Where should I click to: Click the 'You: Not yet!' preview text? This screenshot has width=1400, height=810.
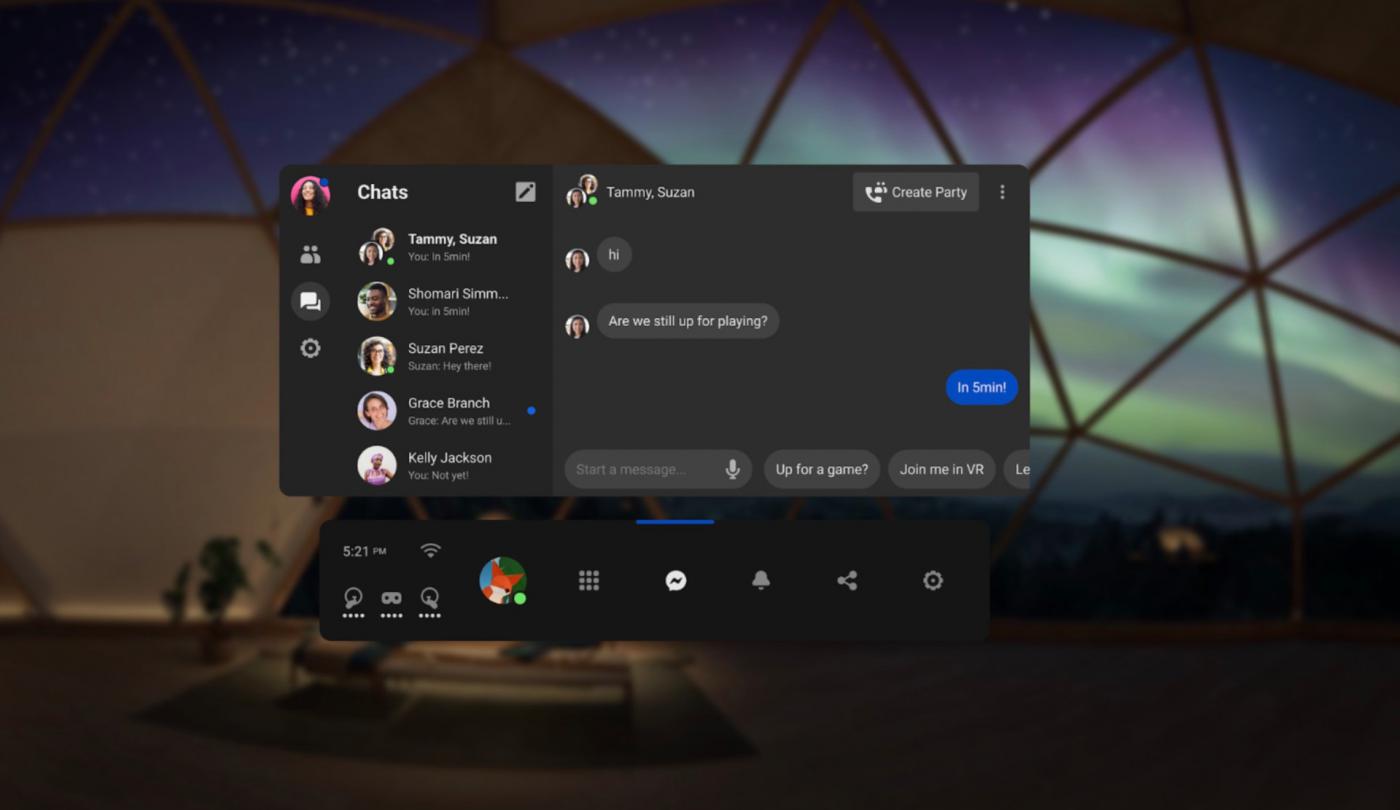438,475
